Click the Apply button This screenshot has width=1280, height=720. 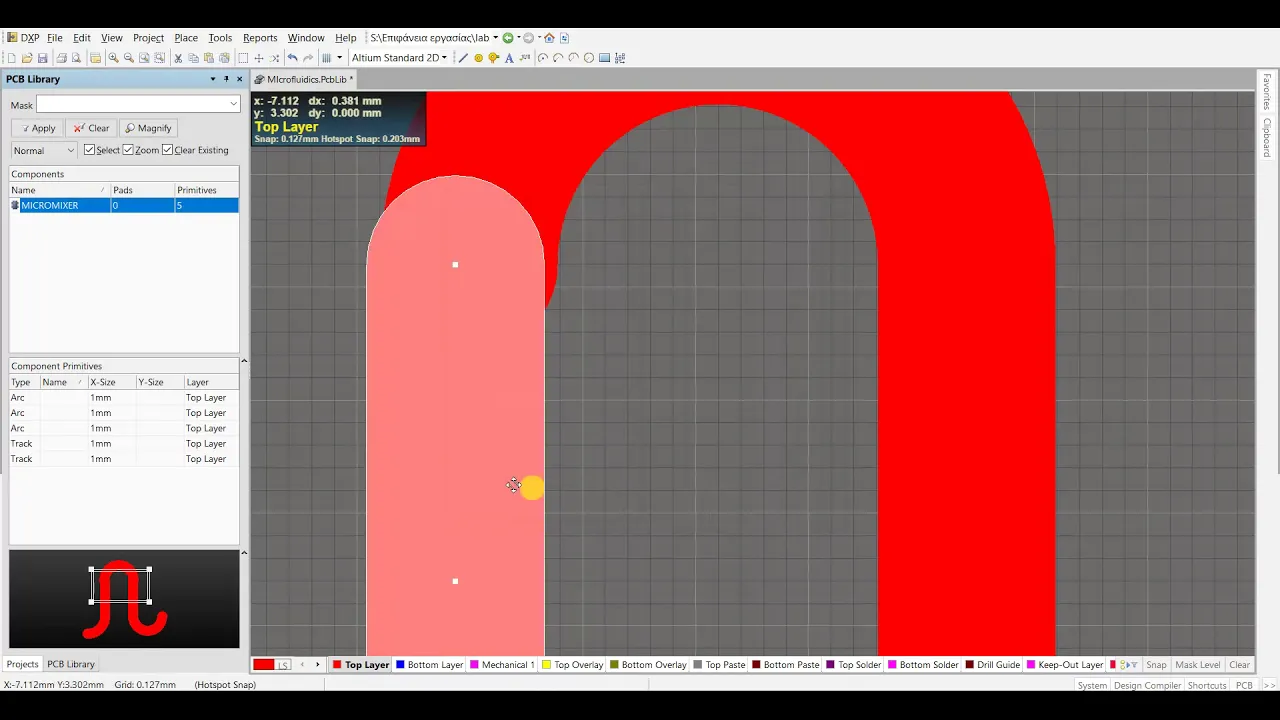tap(37, 128)
